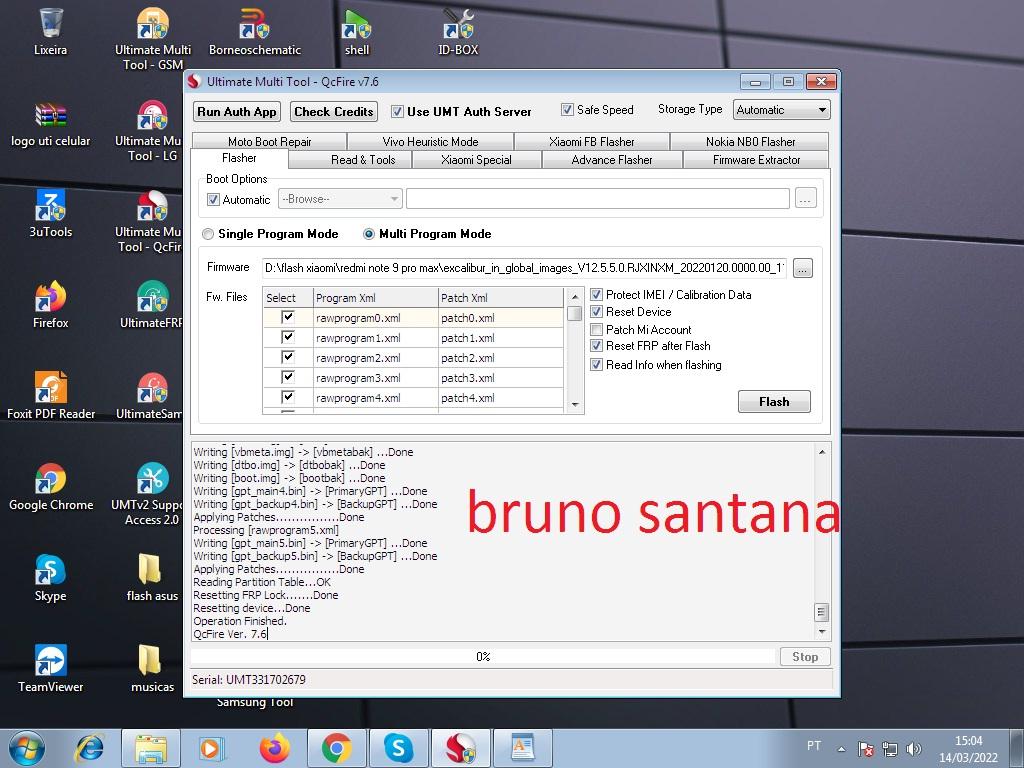Switch to Xiaomi FB Flasher tab
The height and width of the screenshot is (768, 1024).
pyautogui.click(x=592, y=142)
